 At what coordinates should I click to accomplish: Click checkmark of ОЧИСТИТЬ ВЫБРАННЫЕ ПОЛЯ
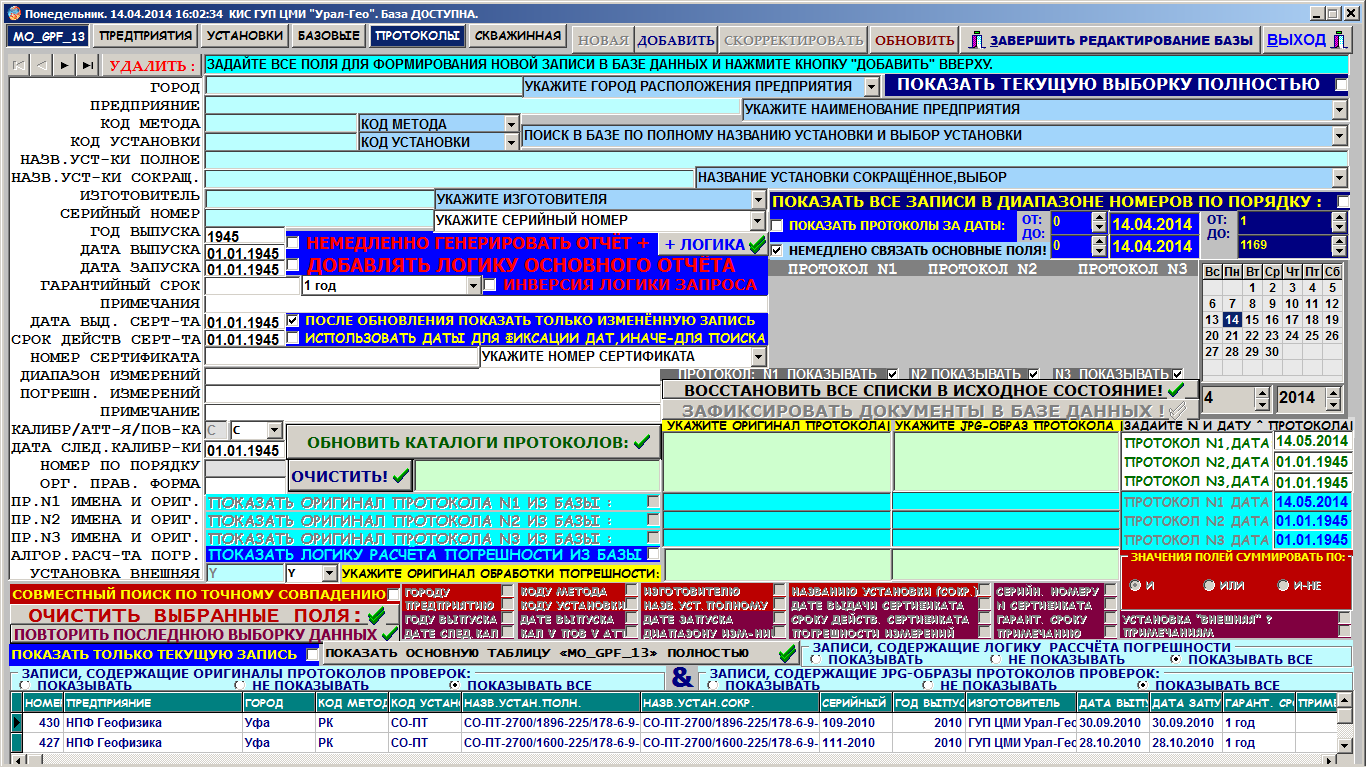(376, 615)
